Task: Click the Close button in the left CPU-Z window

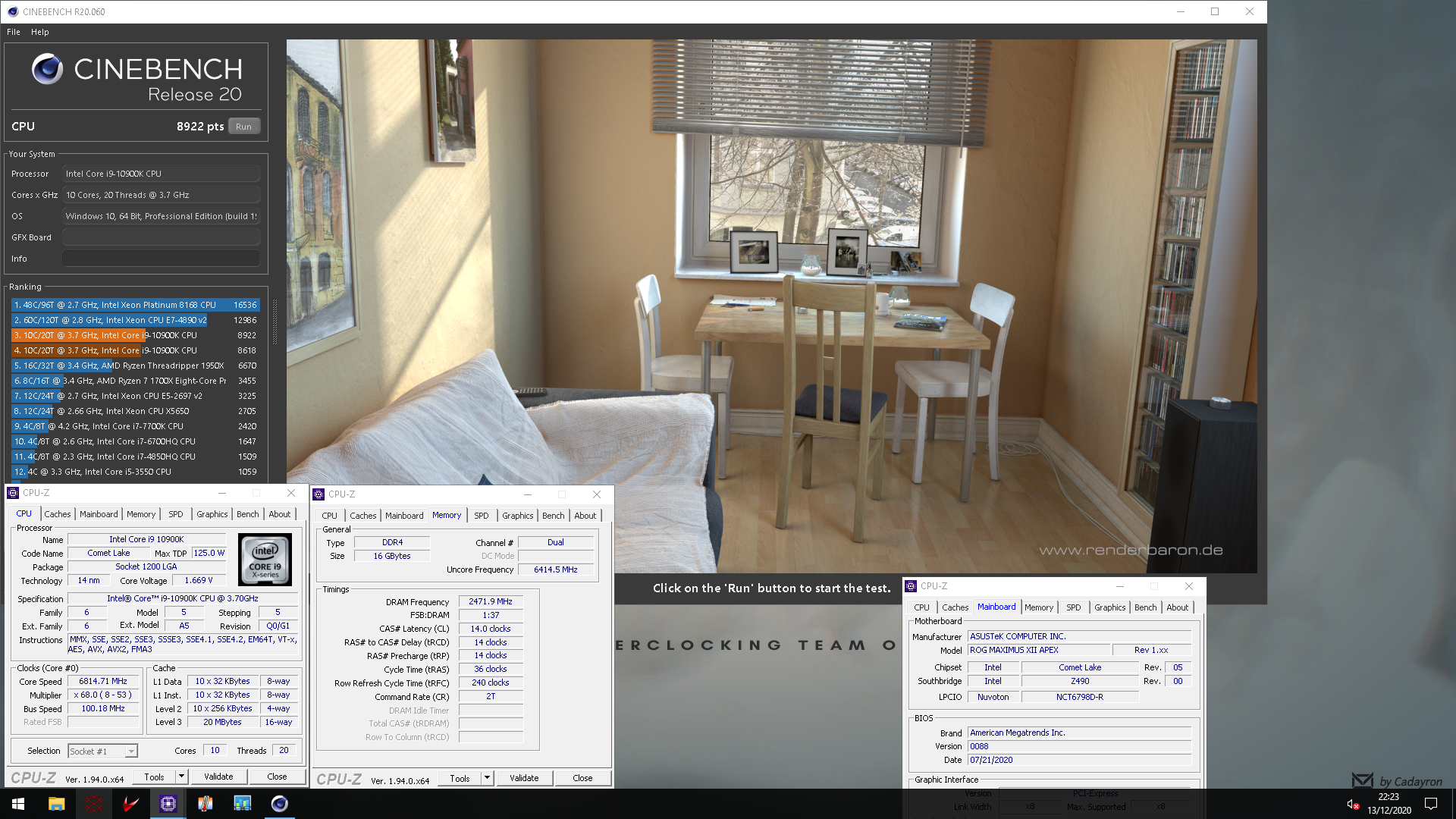Action: click(x=277, y=777)
